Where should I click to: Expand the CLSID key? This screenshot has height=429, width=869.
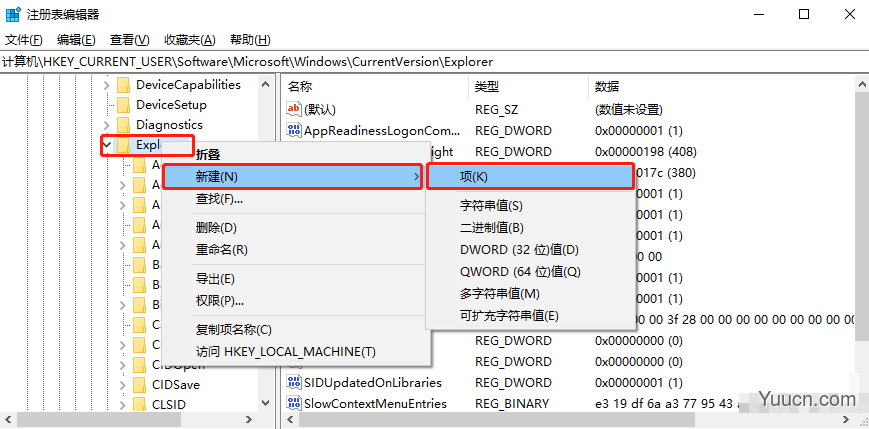point(122,404)
